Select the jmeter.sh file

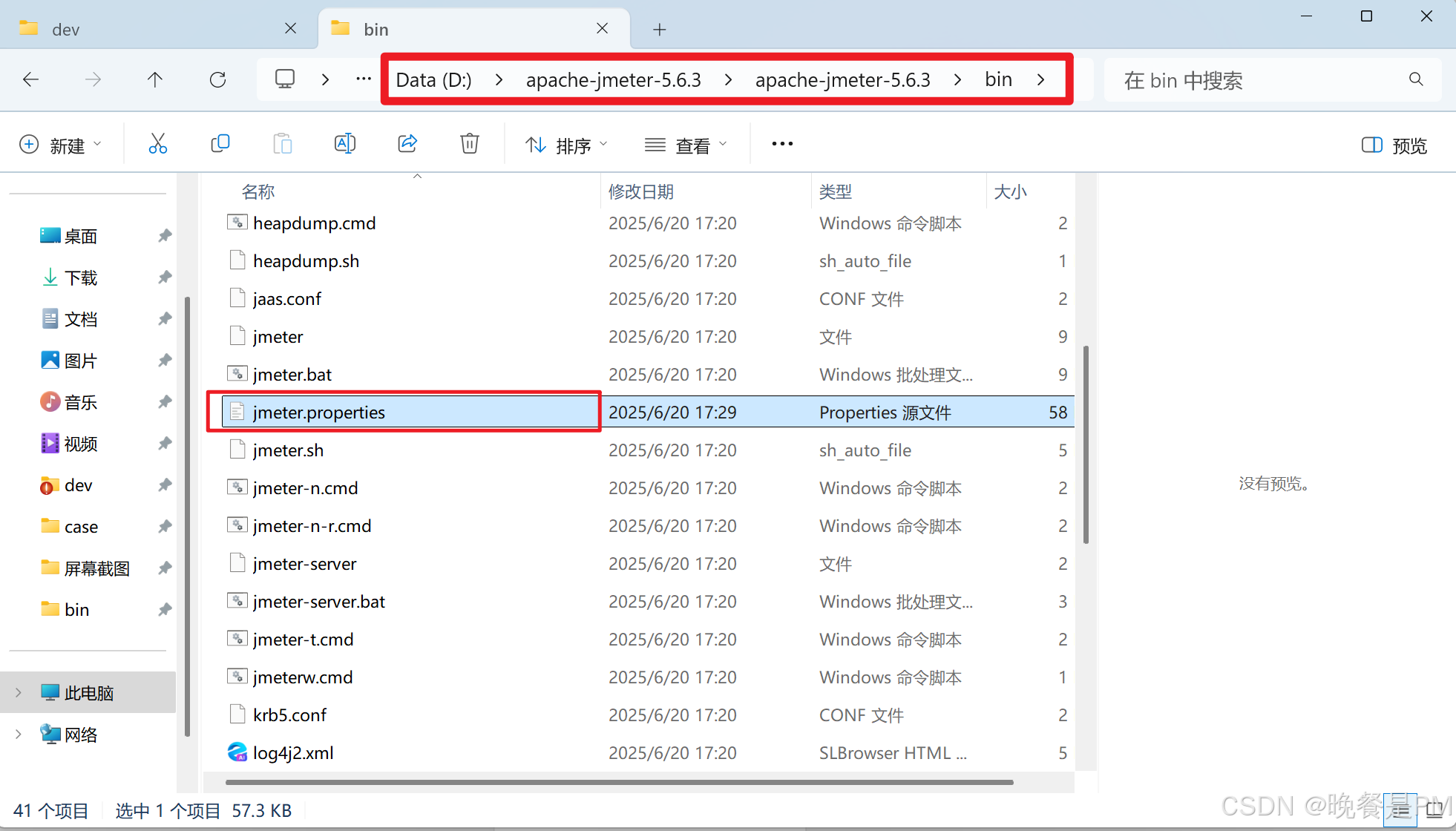(648, 450)
